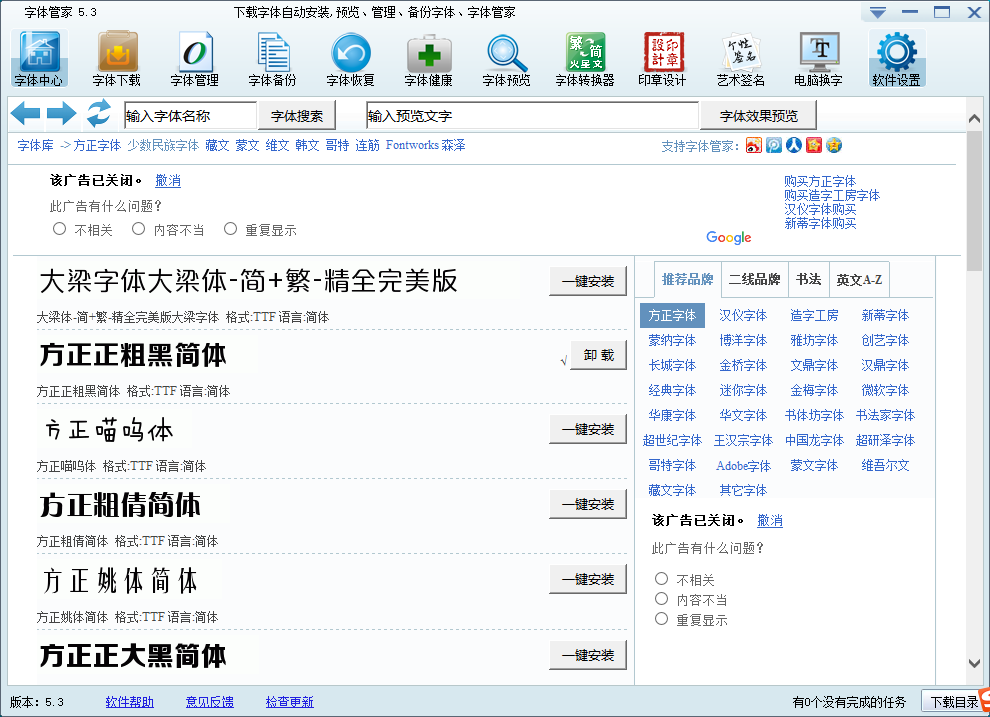
Task: Open the 汉仪字体购买 link
Action: 820,210
